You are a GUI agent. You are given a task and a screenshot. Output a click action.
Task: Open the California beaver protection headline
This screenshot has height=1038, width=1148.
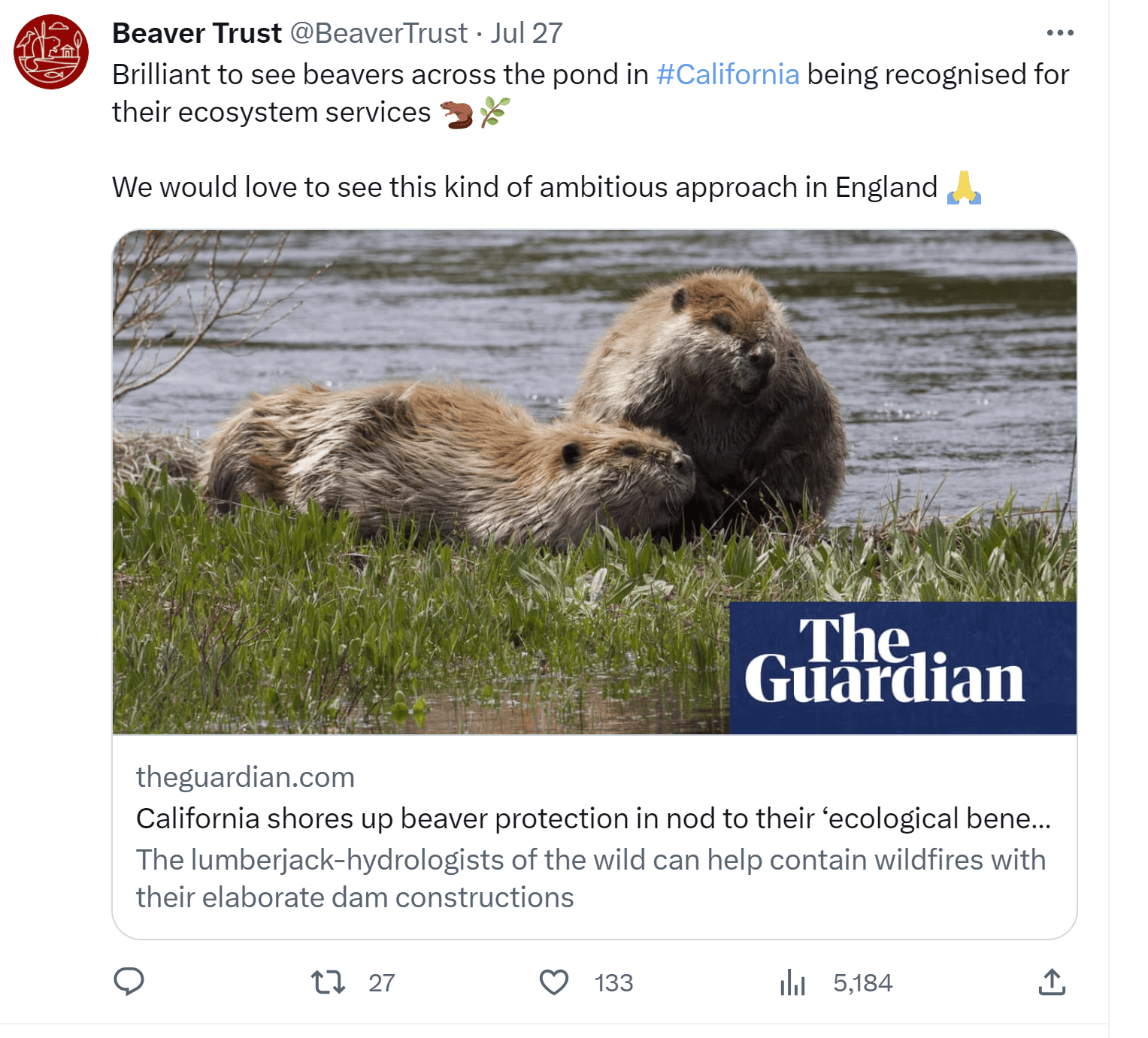[x=592, y=819]
